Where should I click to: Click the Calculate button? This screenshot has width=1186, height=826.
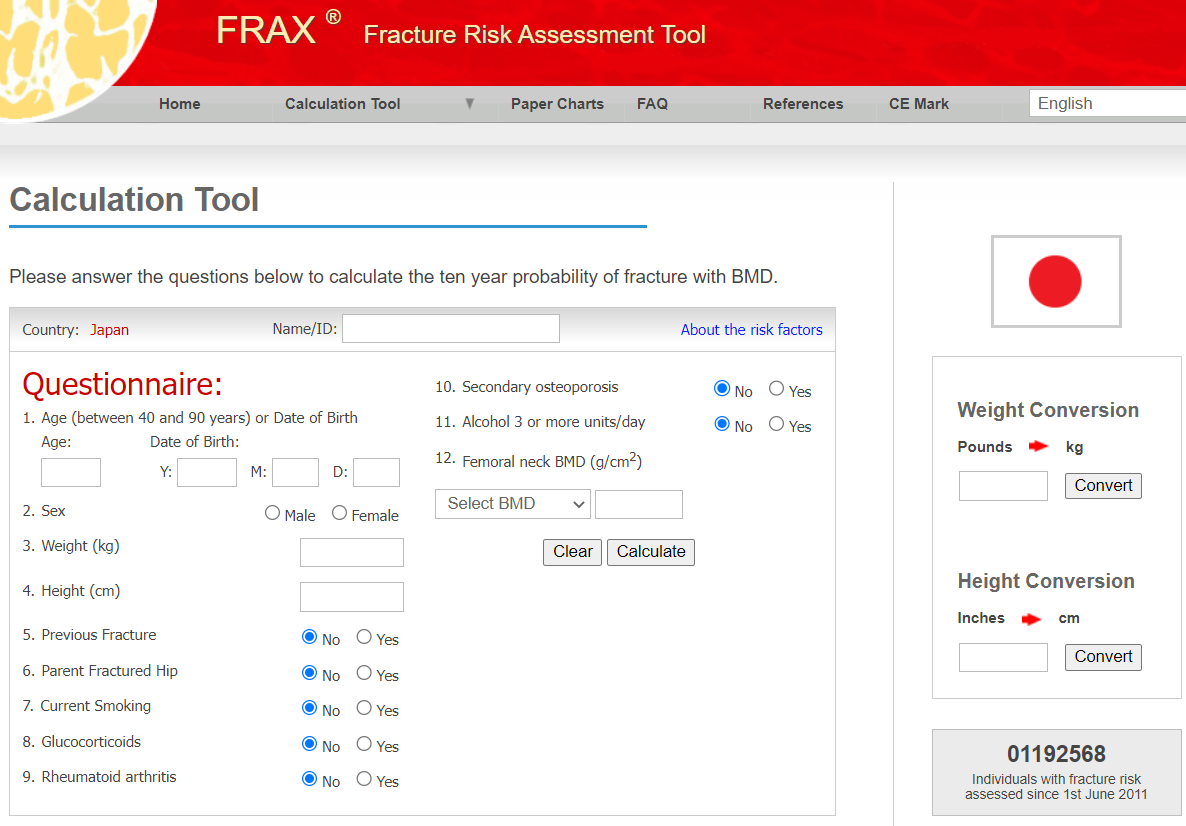point(650,551)
